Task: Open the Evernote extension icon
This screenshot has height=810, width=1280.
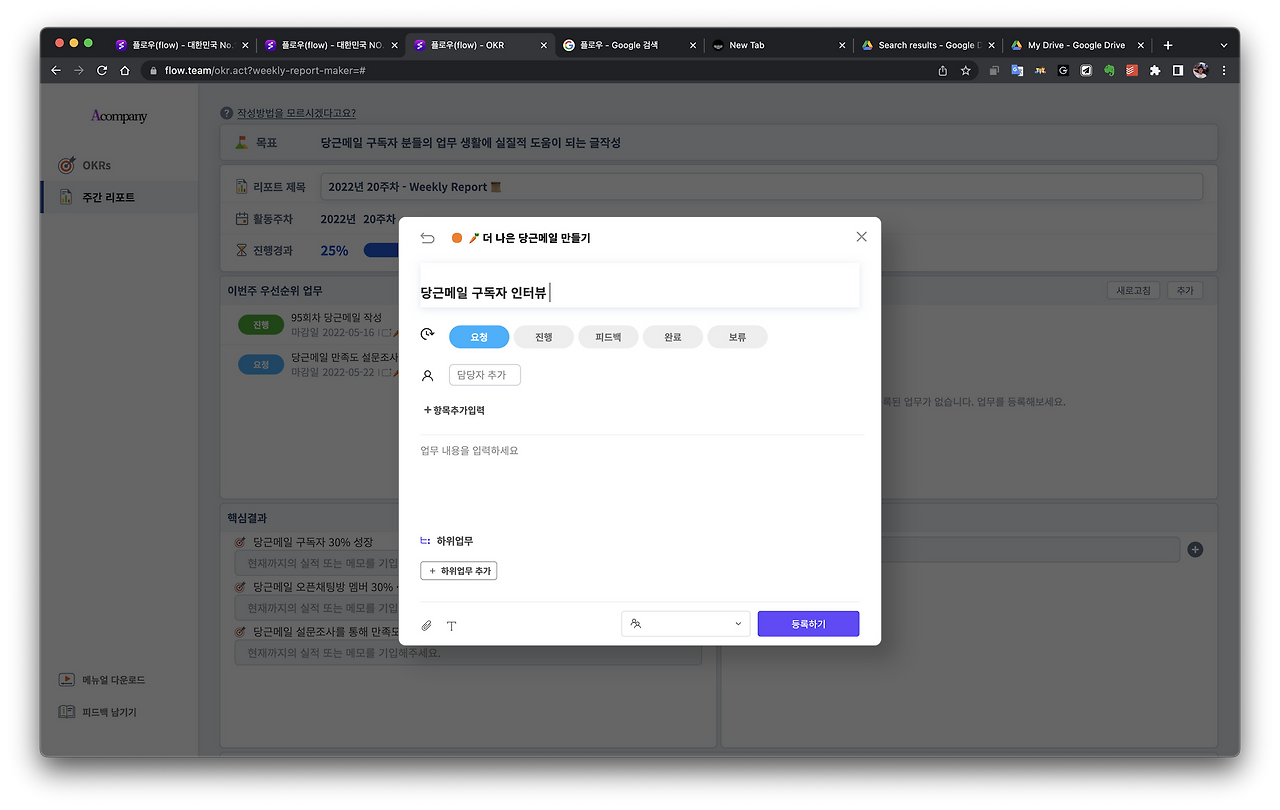Action: point(1109,70)
